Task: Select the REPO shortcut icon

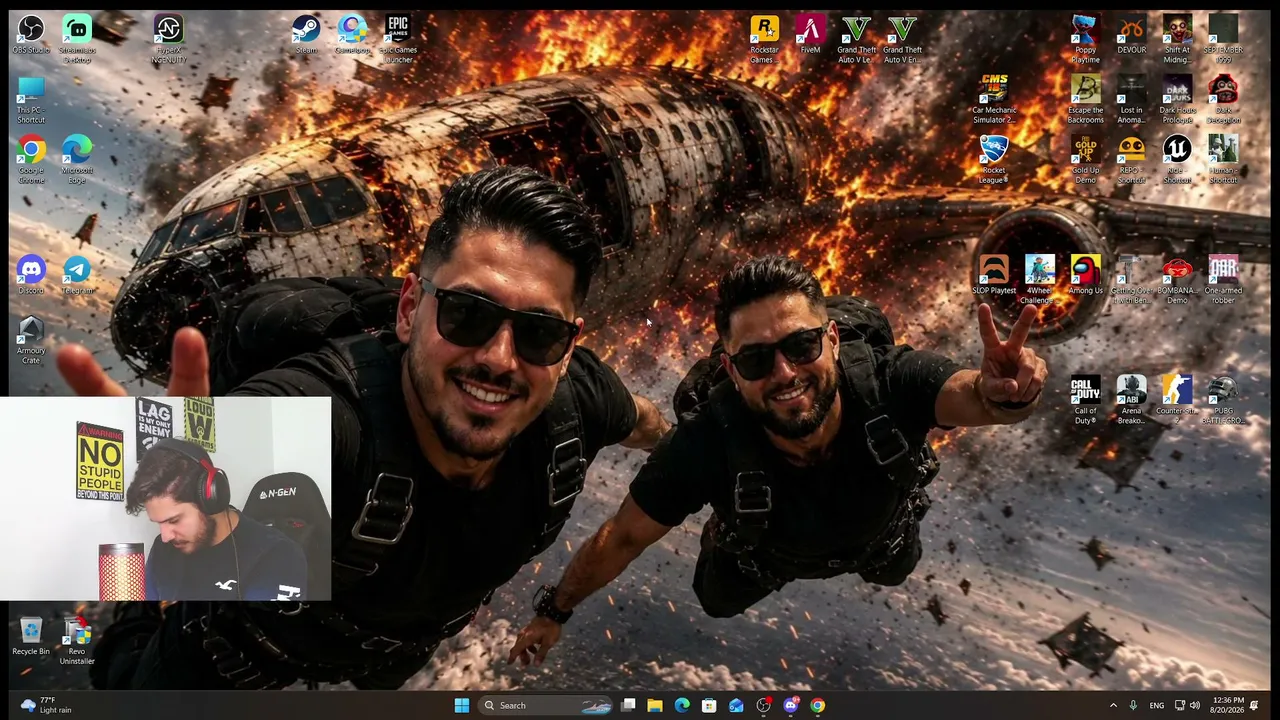Action: pos(1131,160)
